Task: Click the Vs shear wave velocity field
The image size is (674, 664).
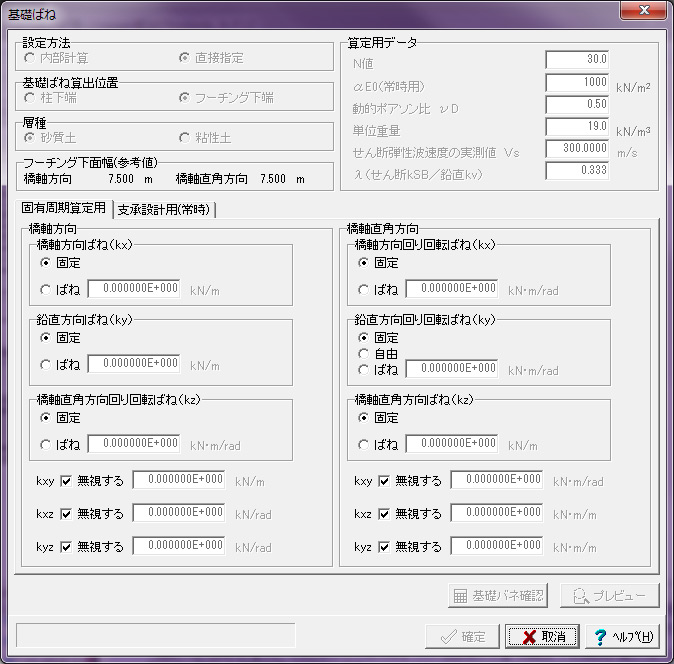Action: click(577, 148)
